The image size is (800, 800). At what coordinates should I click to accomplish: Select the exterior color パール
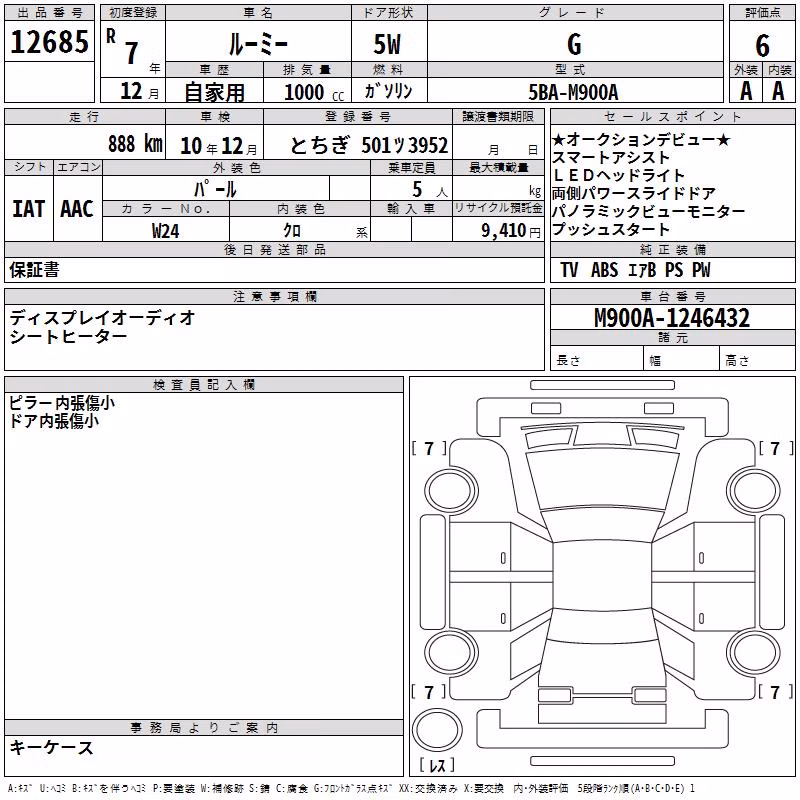click(x=215, y=189)
